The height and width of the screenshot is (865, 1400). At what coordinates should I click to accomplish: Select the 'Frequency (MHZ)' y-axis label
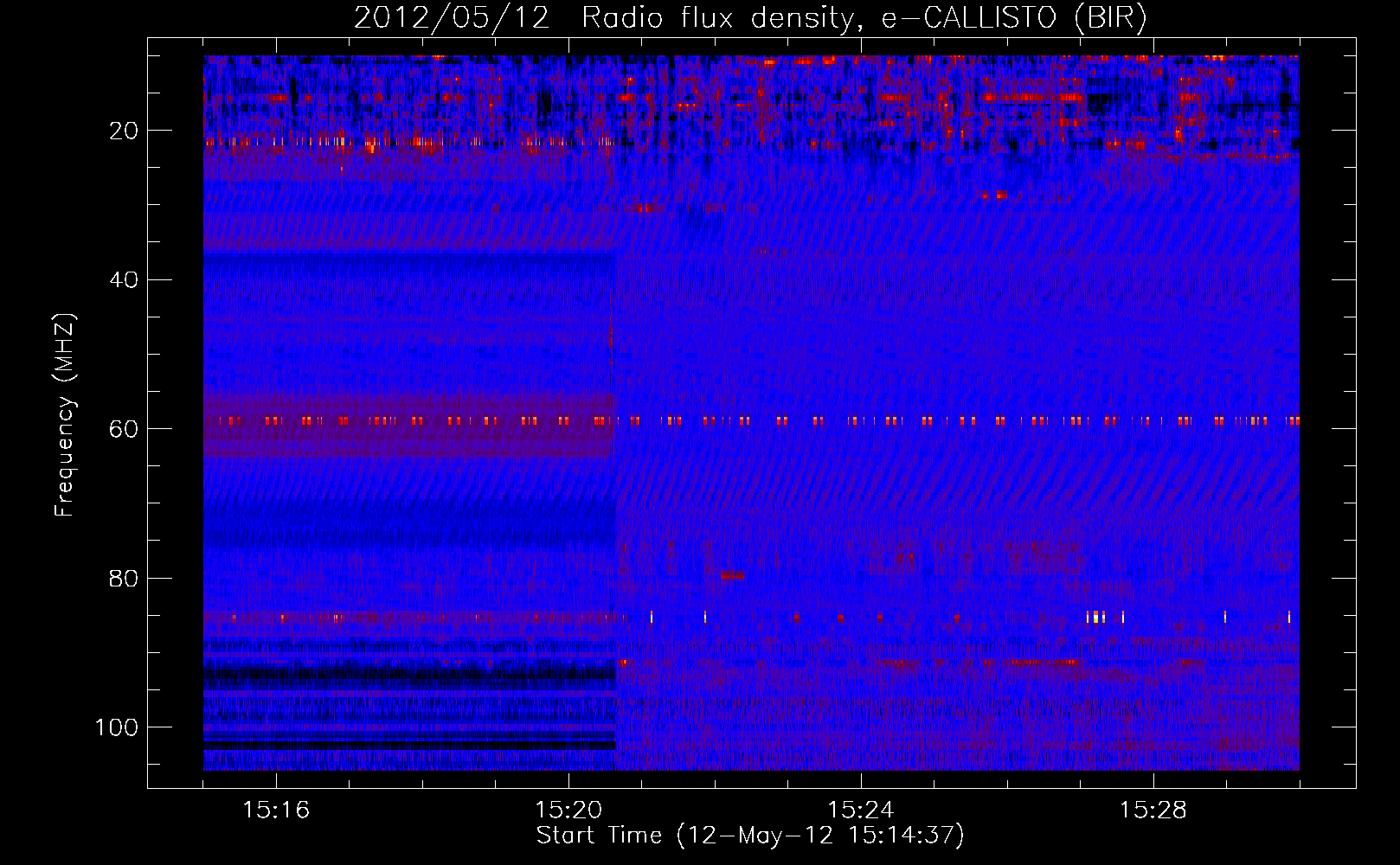[65, 414]
